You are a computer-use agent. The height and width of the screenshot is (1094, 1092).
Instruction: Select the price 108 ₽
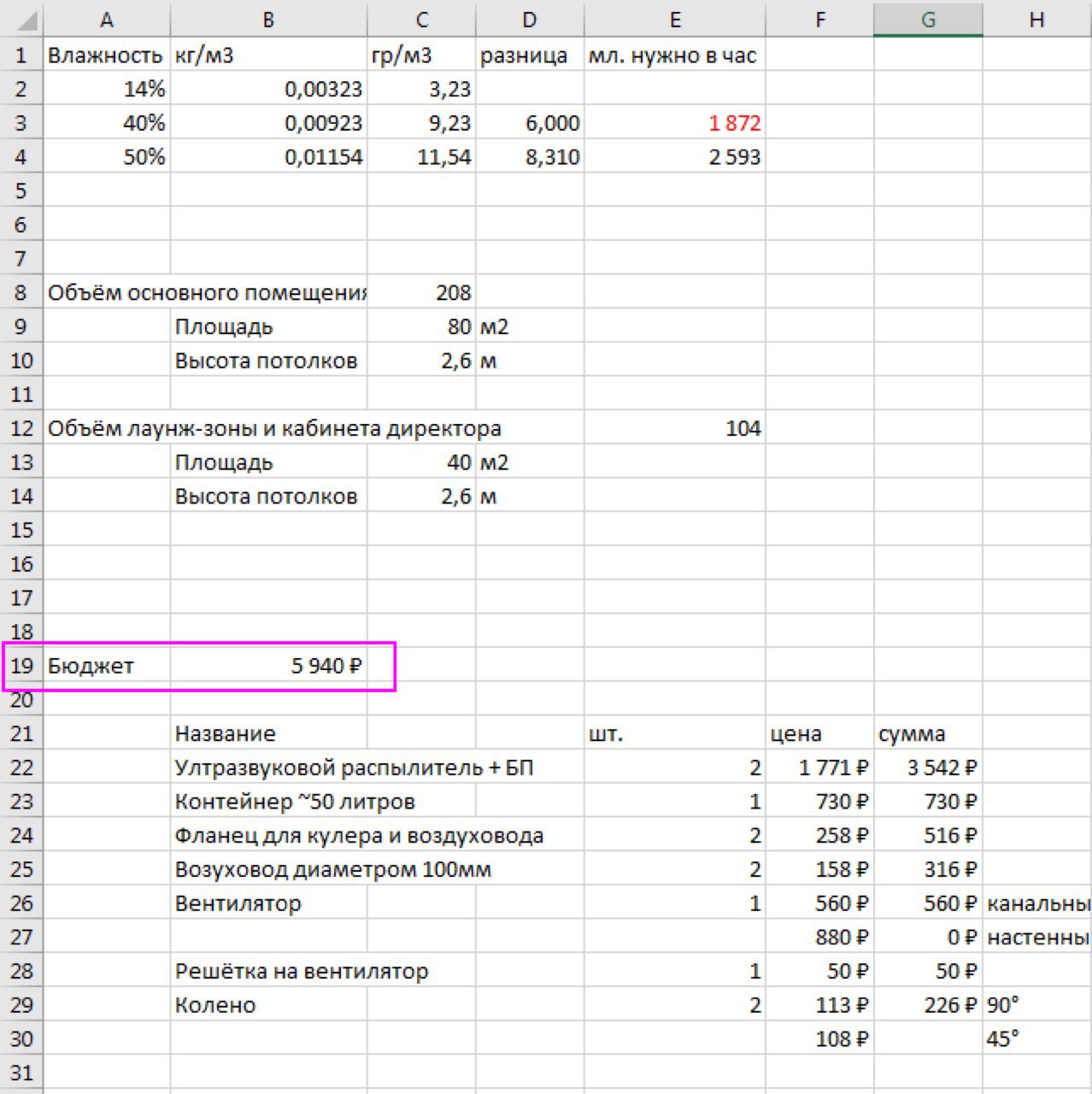(819, 1039)
